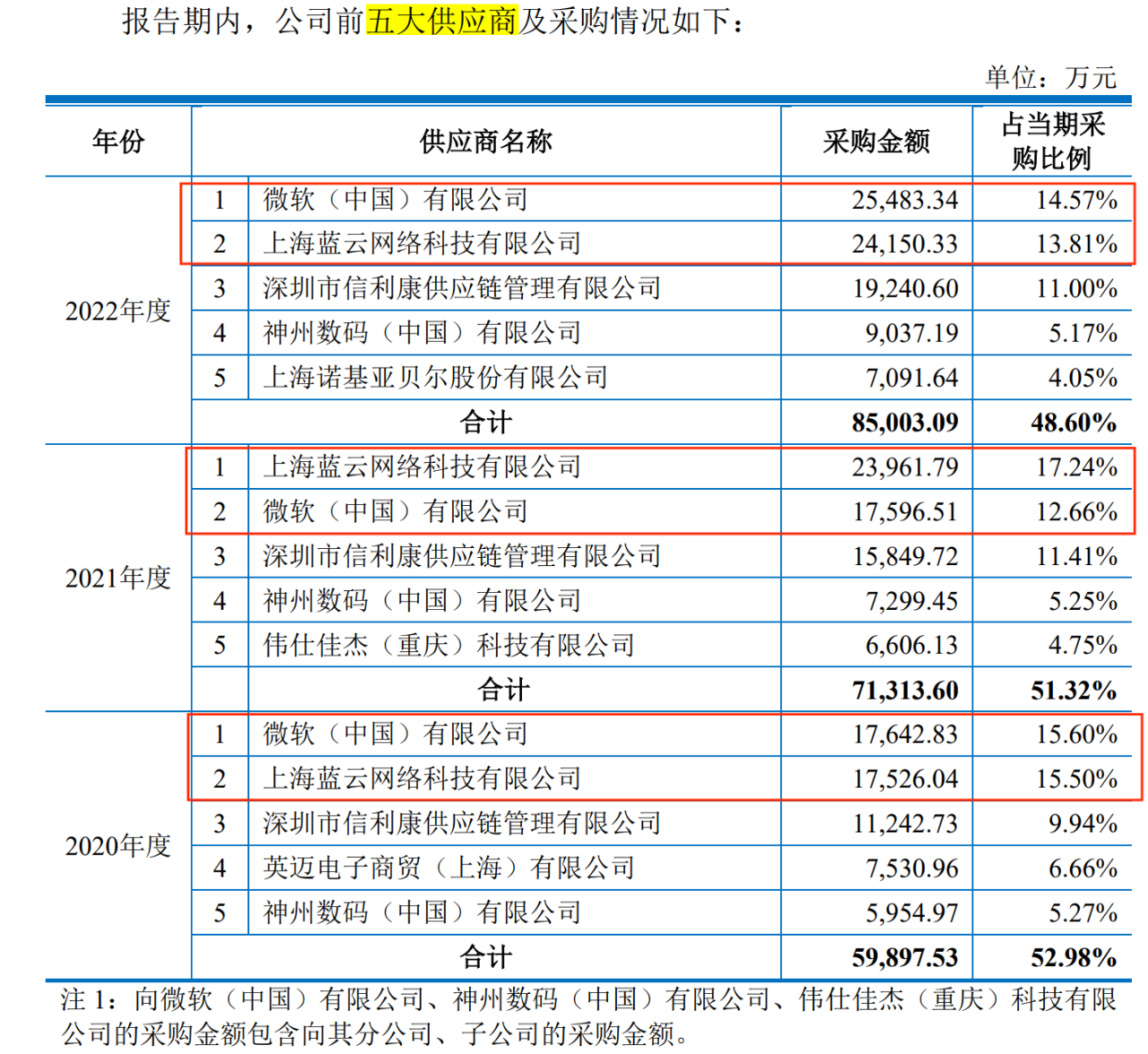Viewport: 1148px width, 1054px height.
Task: Click 深圳市信利康供应链管理有限公司 in the 2020 rows
Action: pyautogui.click(x=462, y=823)
